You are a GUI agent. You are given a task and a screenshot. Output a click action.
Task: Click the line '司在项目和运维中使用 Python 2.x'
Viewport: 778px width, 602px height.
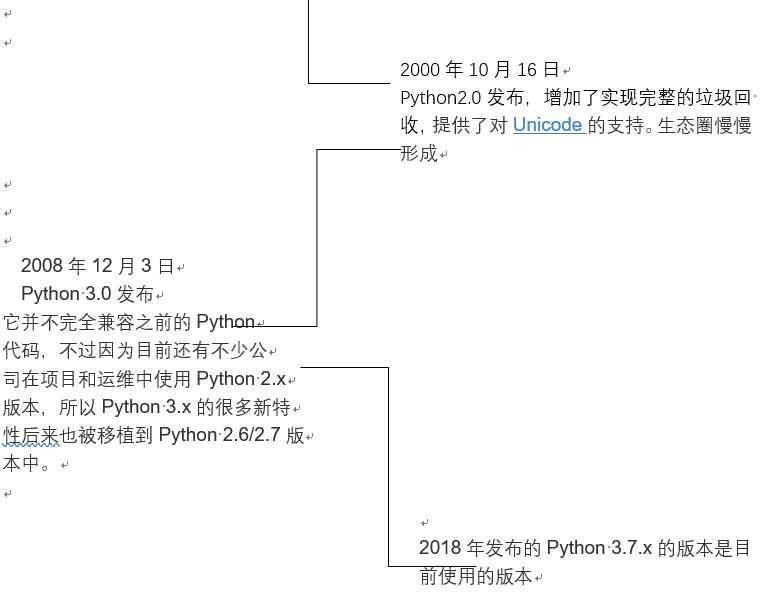tap(144, 379)
